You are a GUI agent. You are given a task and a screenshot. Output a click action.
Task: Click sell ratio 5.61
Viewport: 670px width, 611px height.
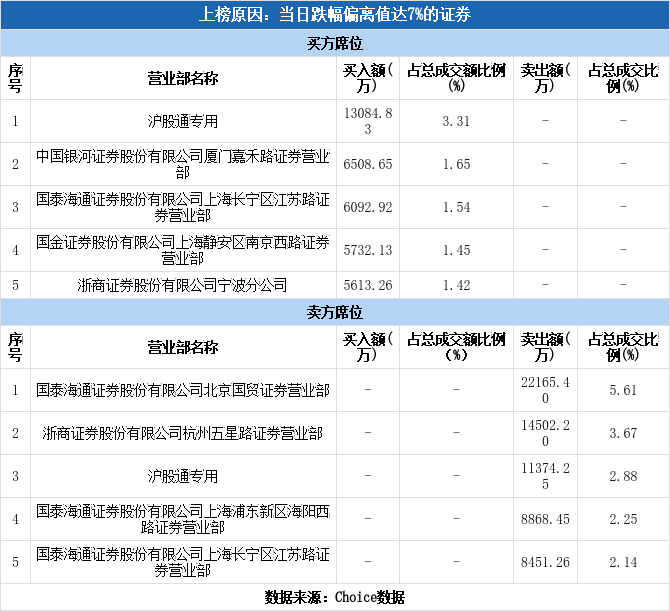coord(623,390)
